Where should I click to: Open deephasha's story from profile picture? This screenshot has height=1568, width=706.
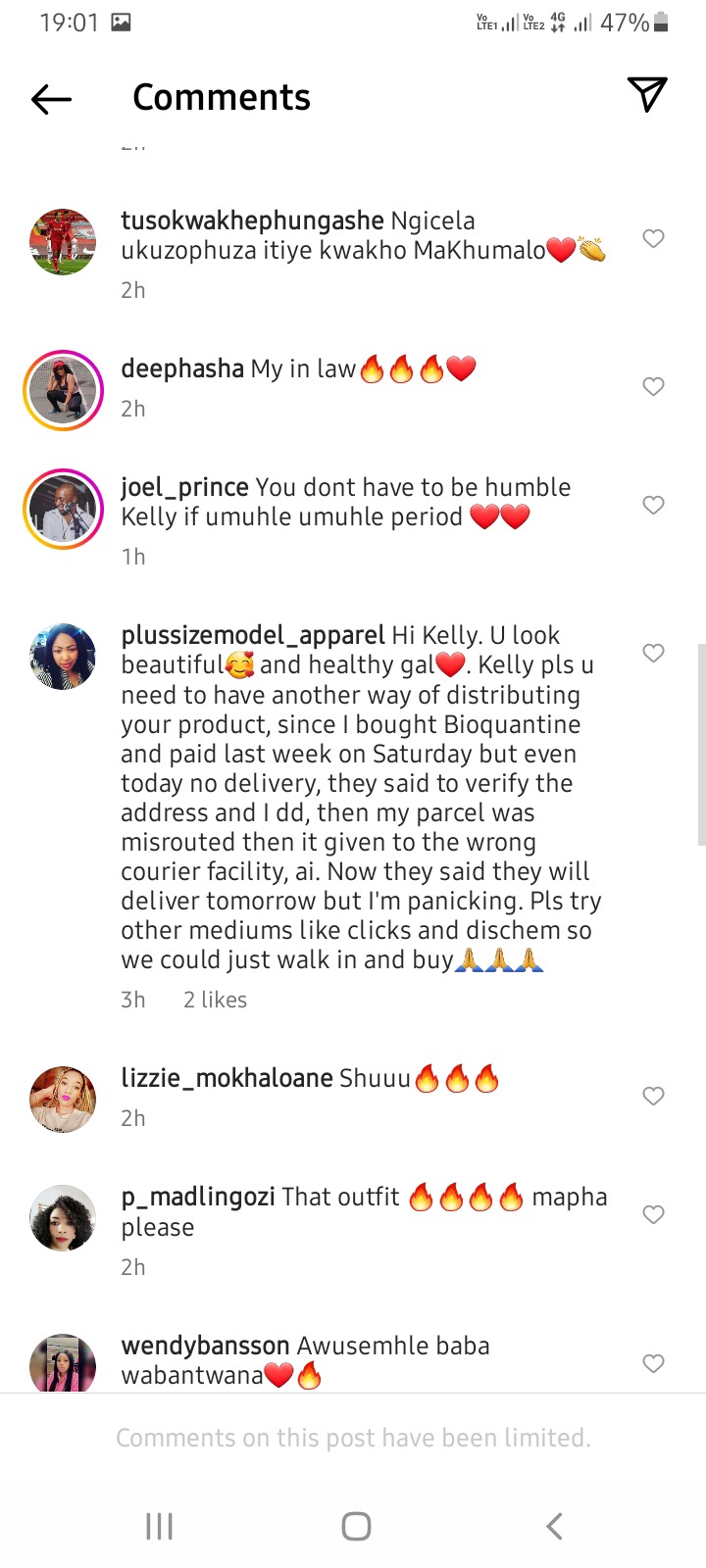pyautogui.click(x=64, y=390)
